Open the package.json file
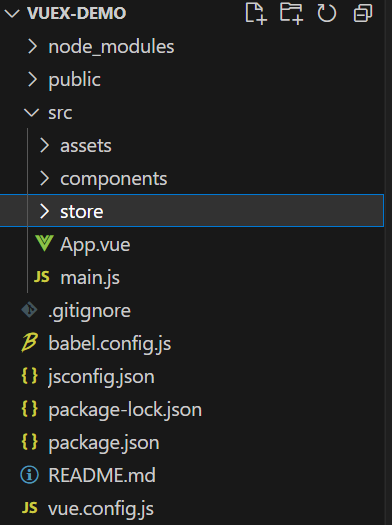This screenshot has width=392, height=525. point(104,443)
